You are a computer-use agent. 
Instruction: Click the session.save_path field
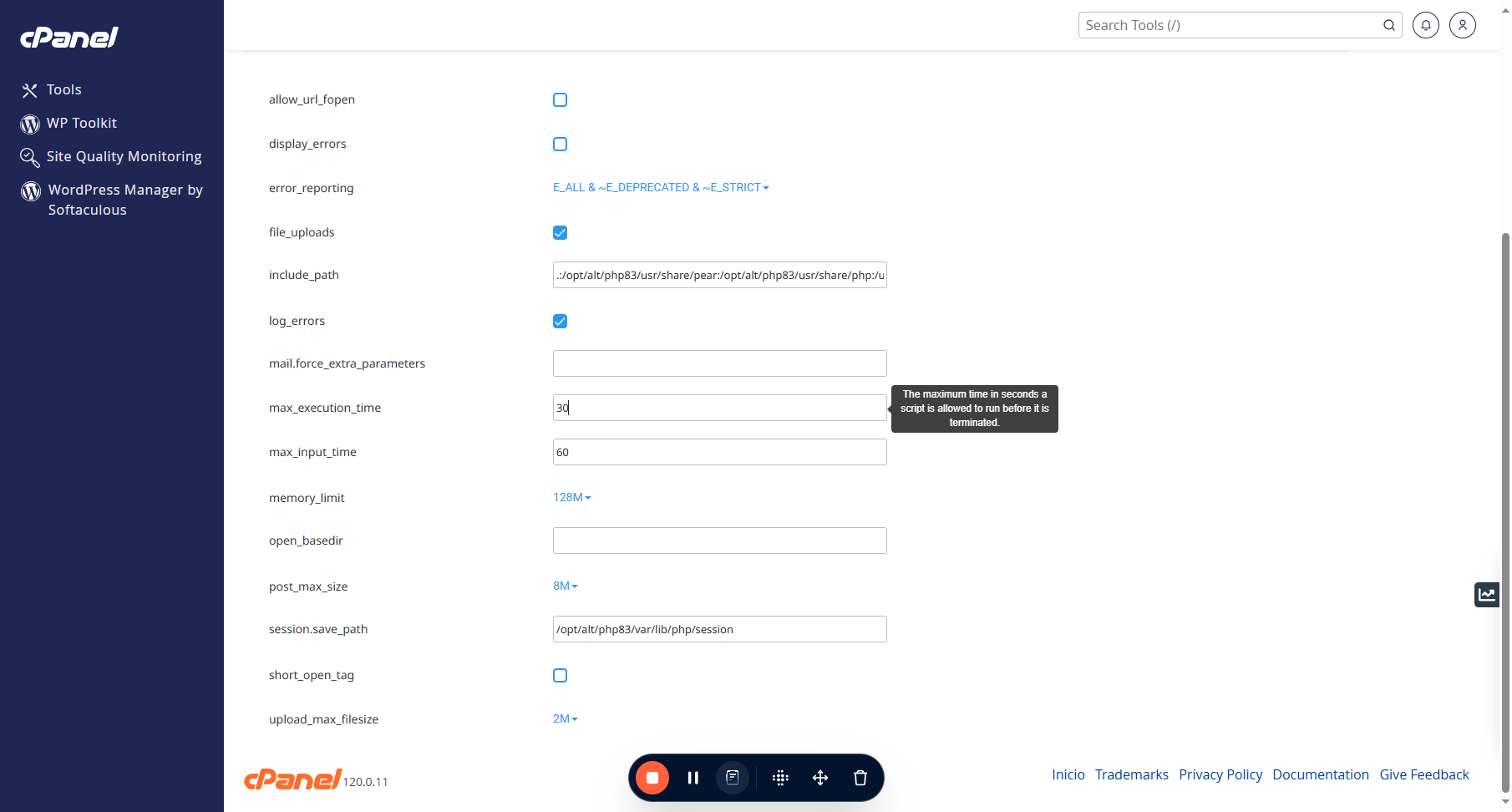(720, 629)
